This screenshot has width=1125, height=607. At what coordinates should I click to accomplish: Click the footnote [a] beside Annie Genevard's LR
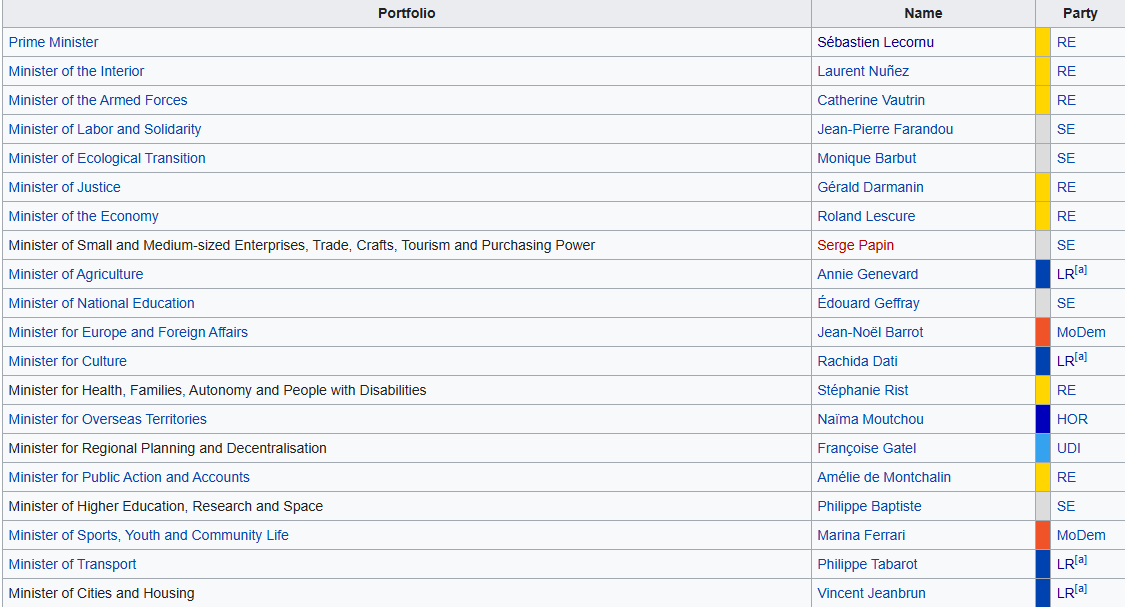pyautogui.click(x=1080, y=271)
